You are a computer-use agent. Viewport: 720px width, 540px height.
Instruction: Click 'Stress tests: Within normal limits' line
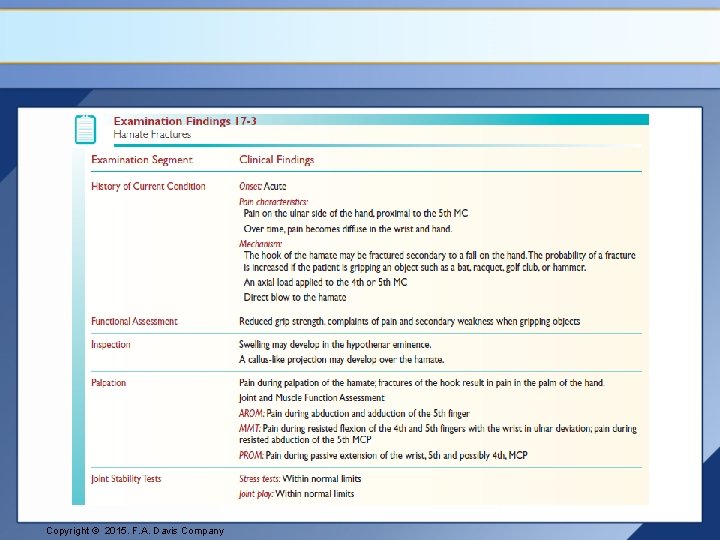[x=300, y=478]
